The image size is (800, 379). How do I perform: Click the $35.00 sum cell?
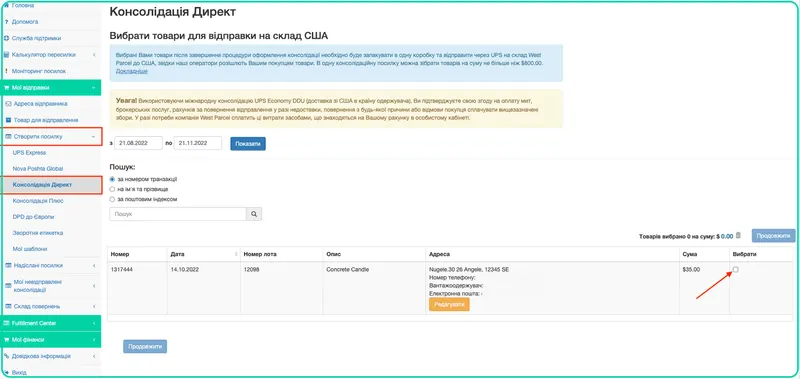(691, 269)
